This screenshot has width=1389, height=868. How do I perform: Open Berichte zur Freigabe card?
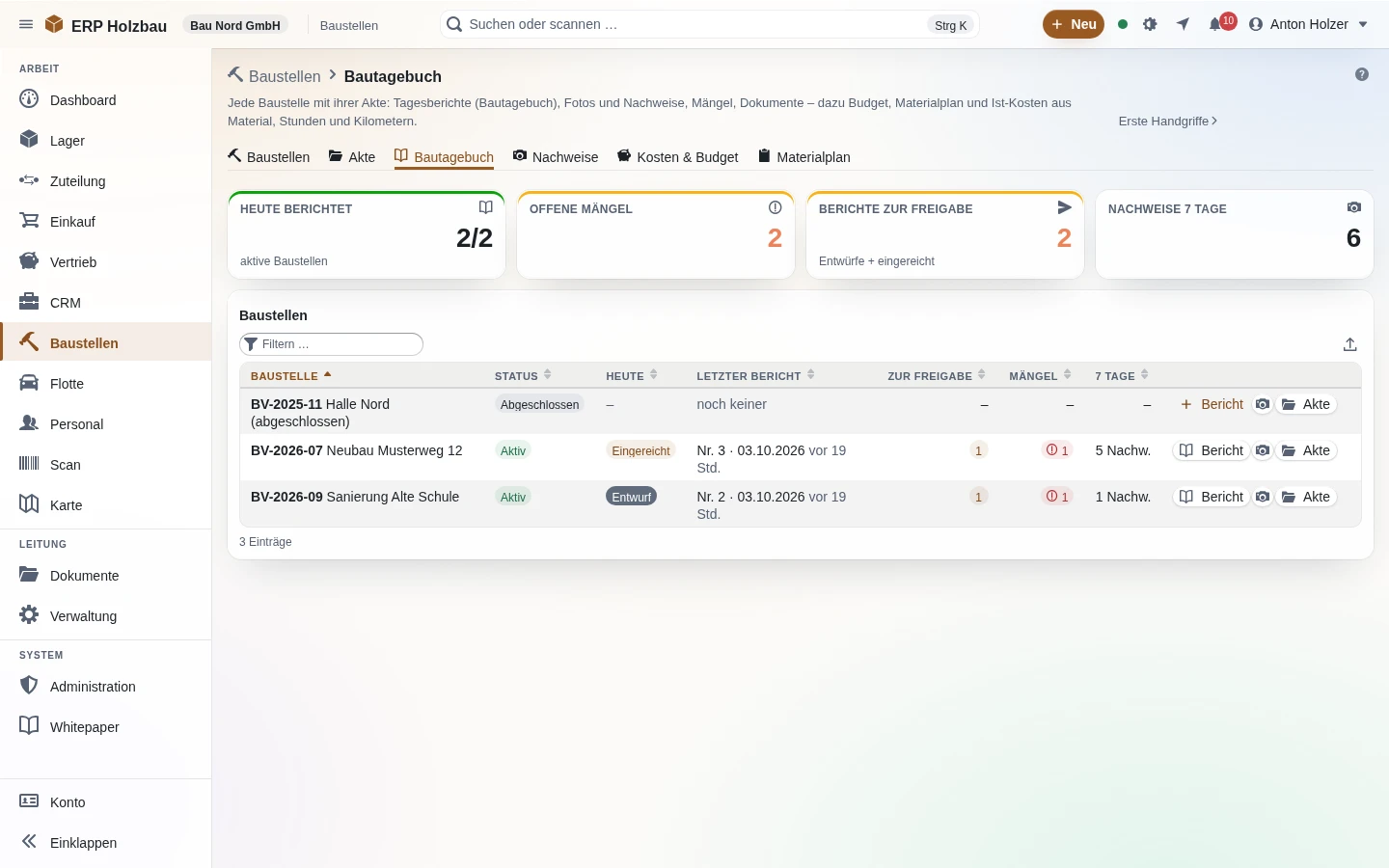[x=945, y=235]
